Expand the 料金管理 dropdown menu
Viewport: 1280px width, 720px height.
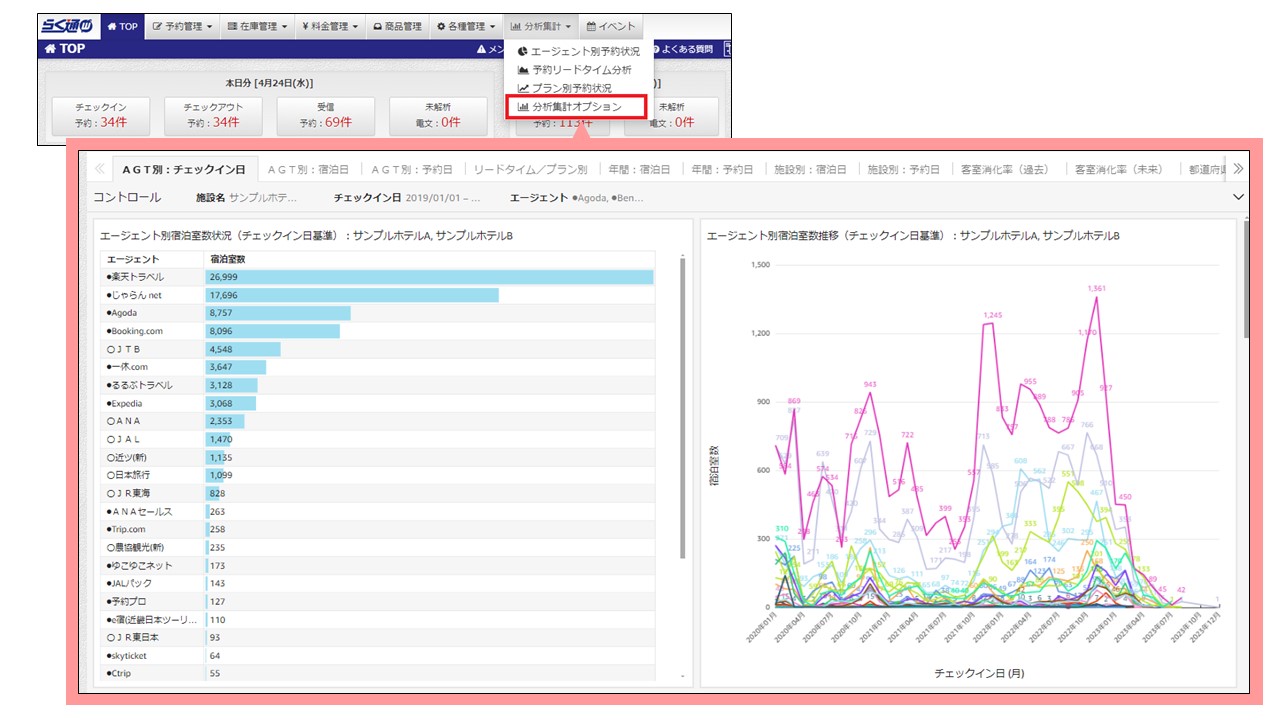click(x=328, y=27)
